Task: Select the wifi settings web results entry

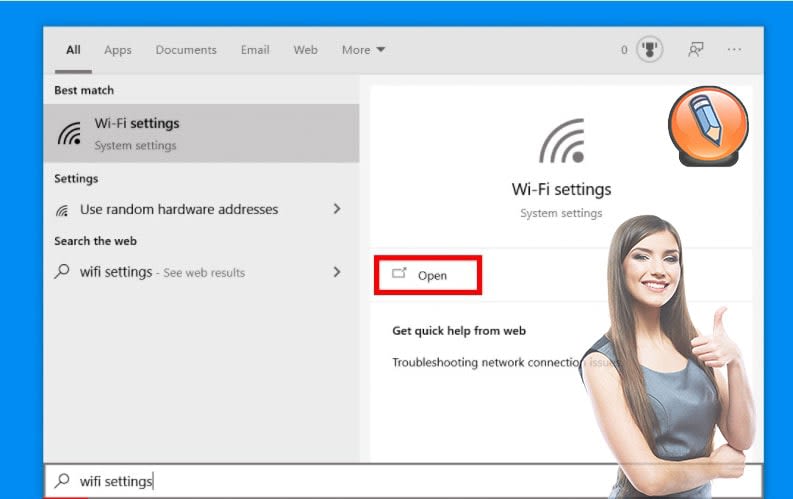Action: coord(201,273)
